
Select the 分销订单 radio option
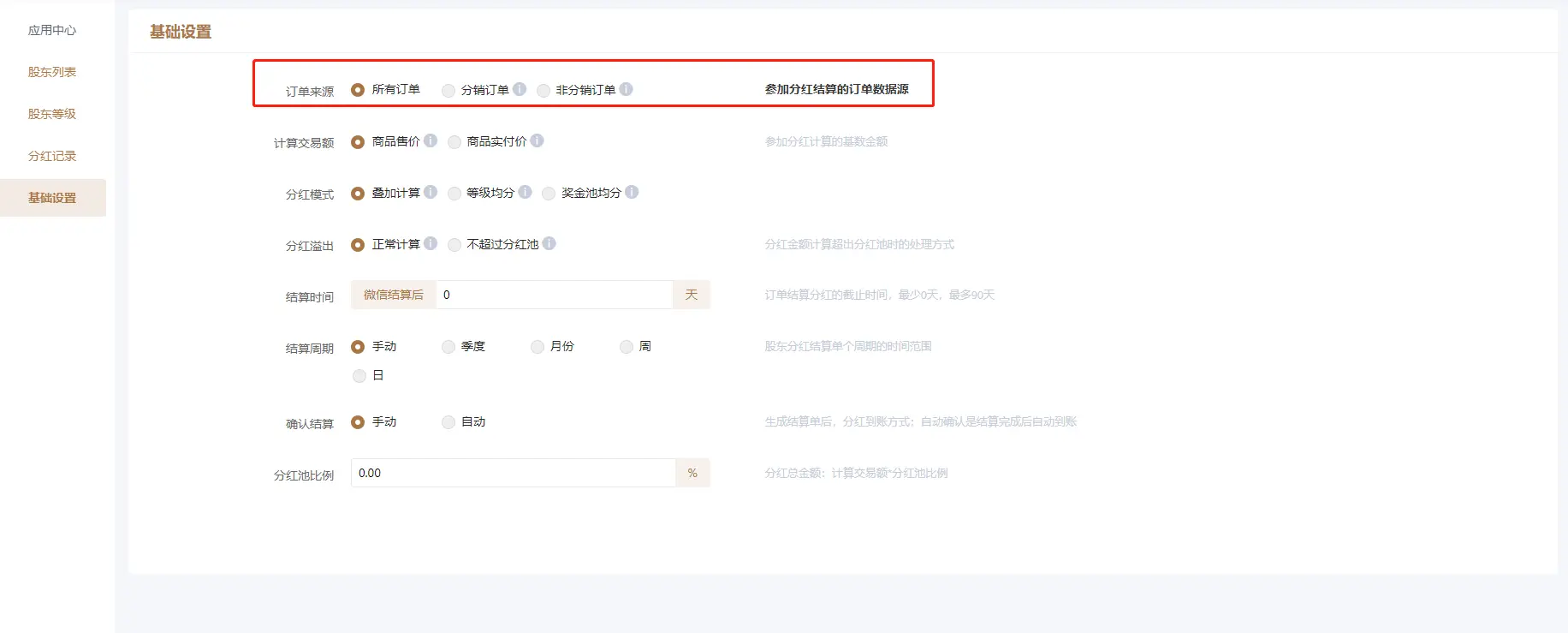pos(448,90)
